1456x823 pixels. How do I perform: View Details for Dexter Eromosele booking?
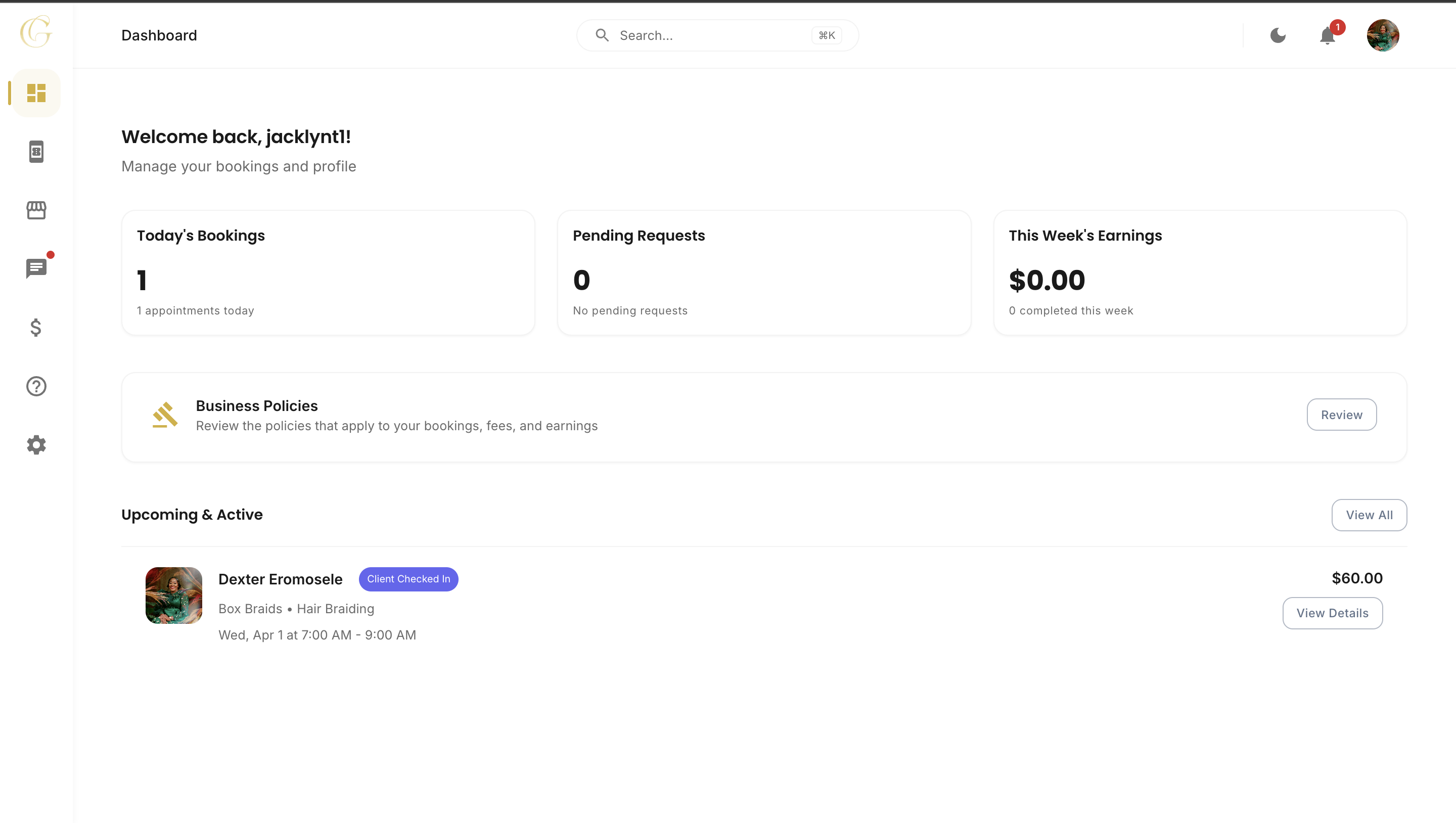tap(1332, 613)
